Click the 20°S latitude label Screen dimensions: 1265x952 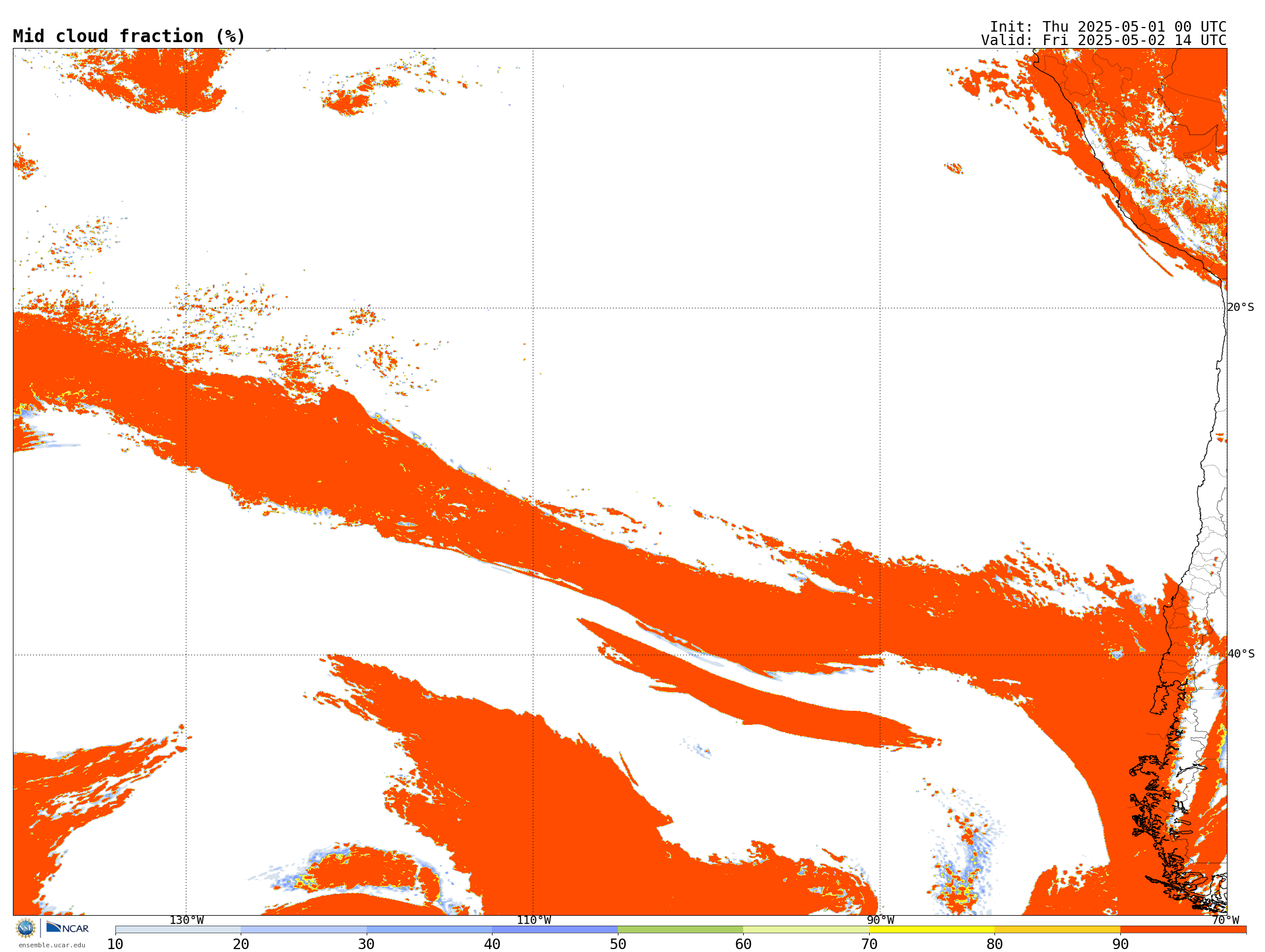pyautogui.click(x=1240, y=307)
